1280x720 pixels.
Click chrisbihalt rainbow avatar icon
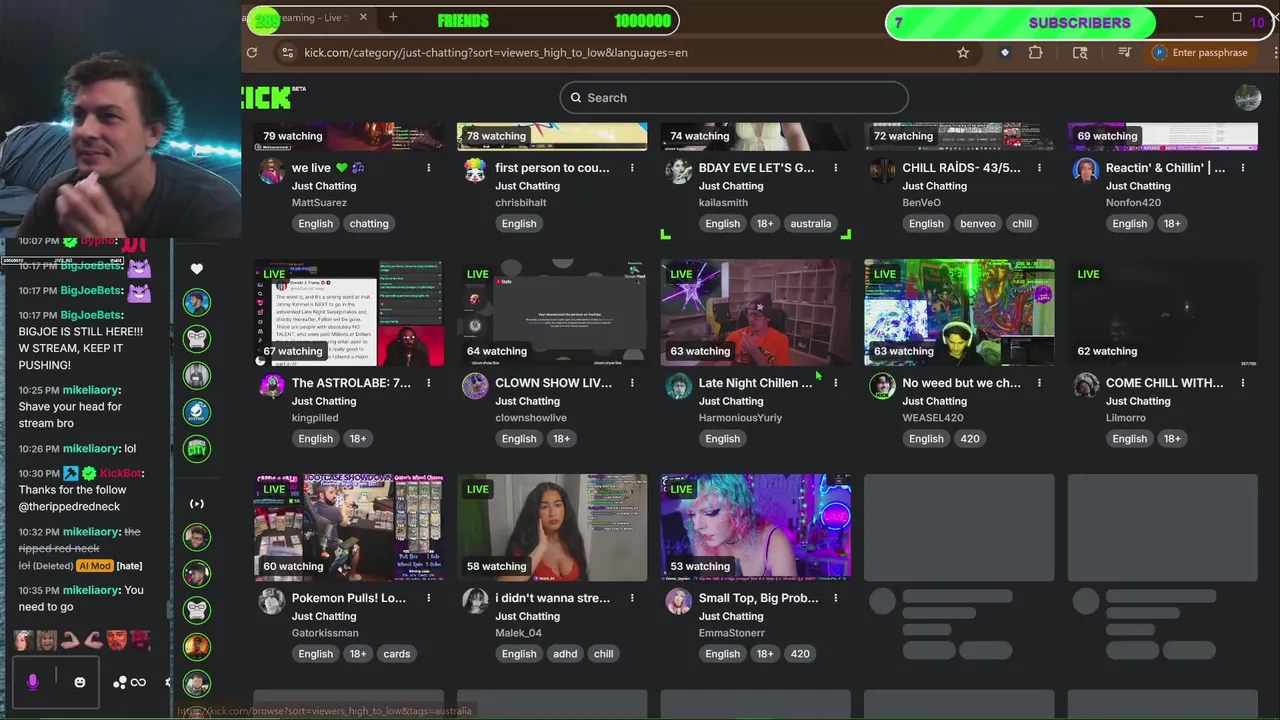[475, 171]
